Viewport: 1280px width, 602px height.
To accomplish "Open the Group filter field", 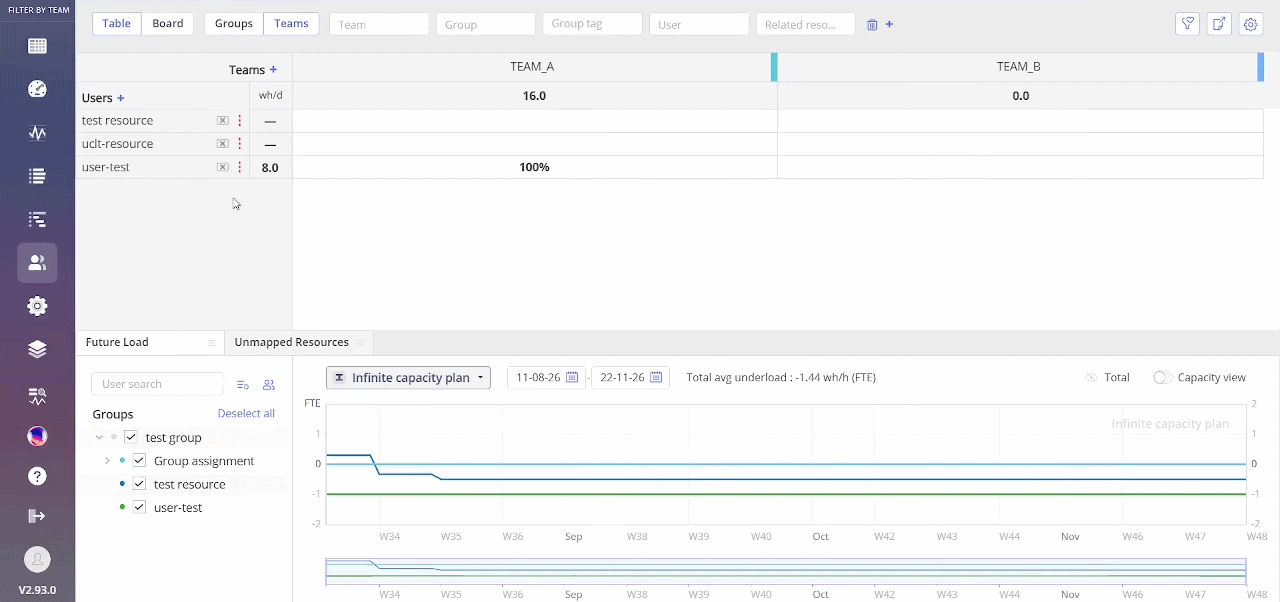I will point(486,24).
